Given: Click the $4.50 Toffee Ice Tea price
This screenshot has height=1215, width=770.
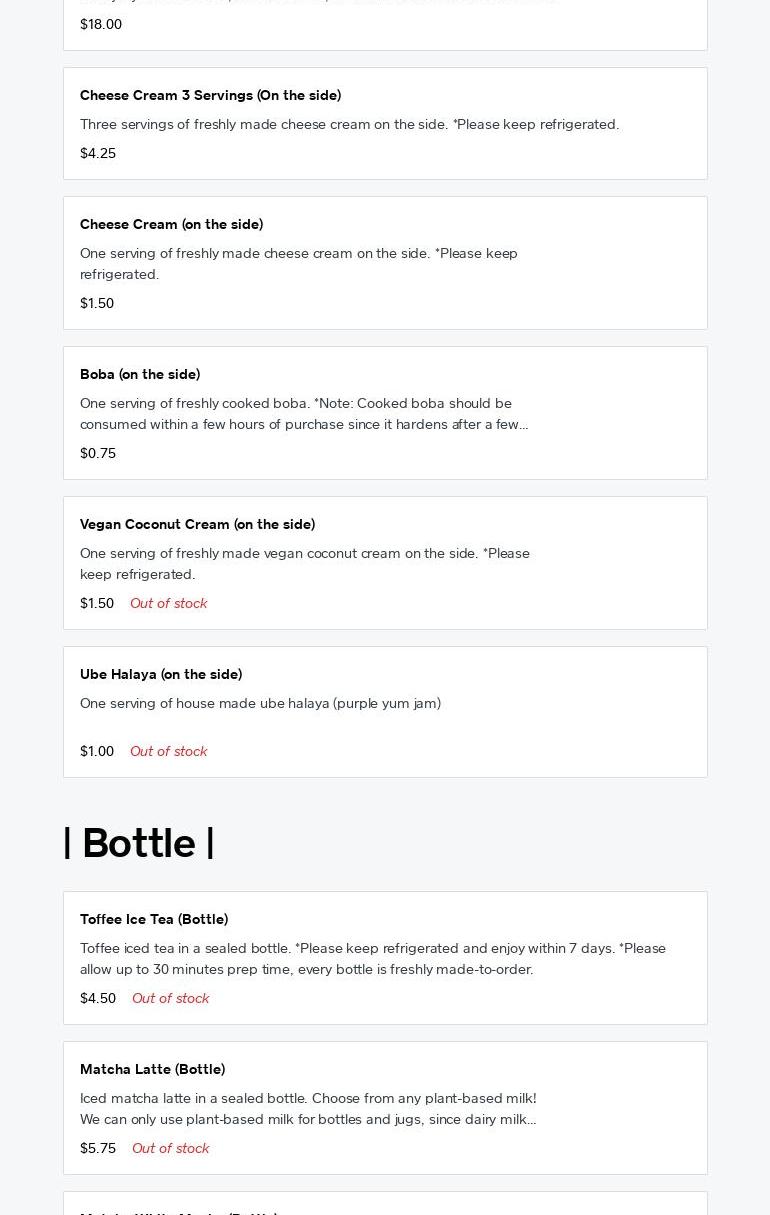Looking at the screenshot, I should tap(98, 998).
